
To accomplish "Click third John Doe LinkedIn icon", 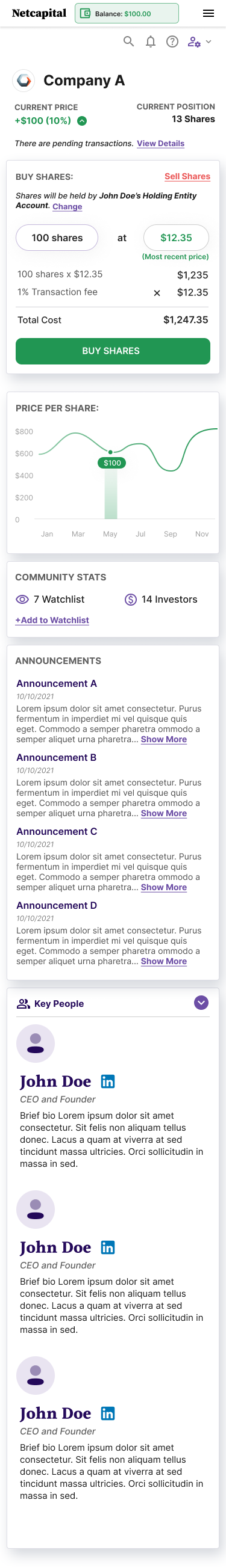I will [x=108, y=1413].
